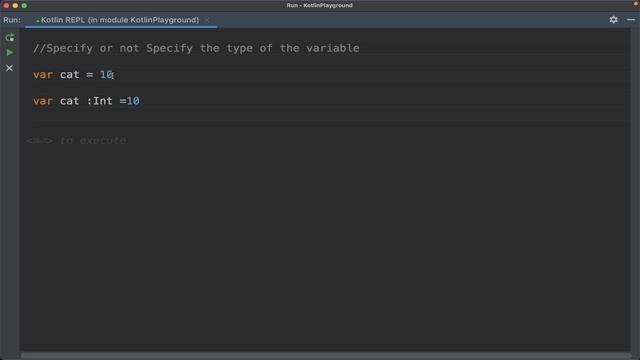Hide the Run panel with minus icon
Image resolution: width=640 pixels, height=360 pixels.
pyautogui.click(x=631, y=20)
